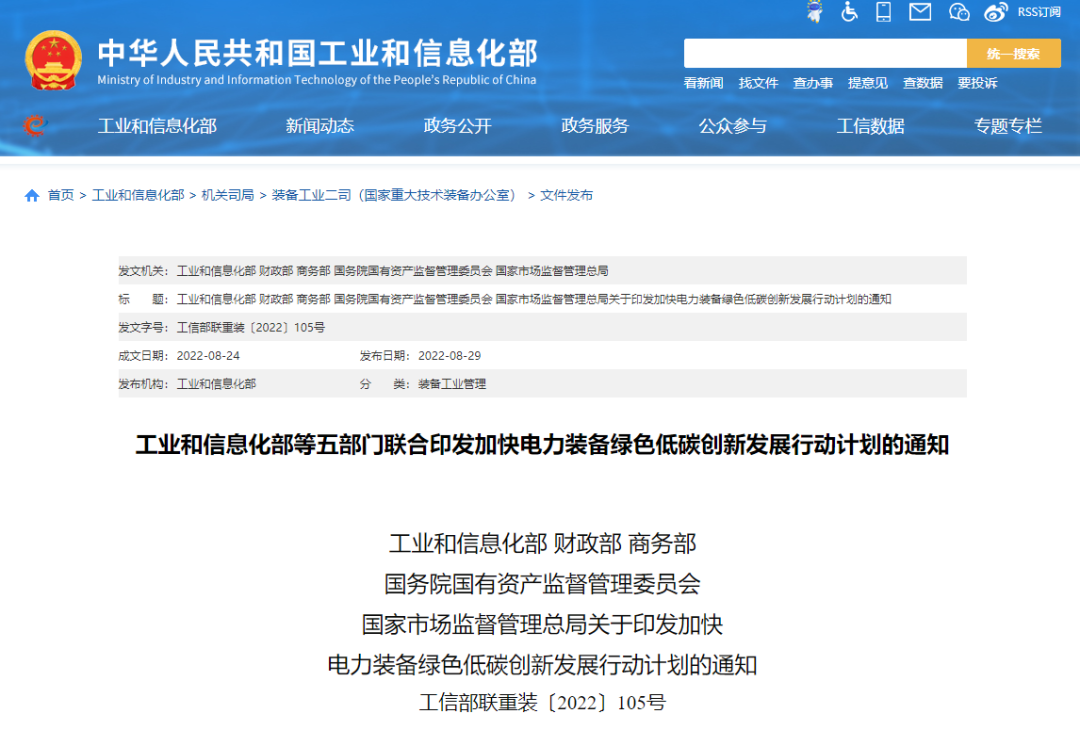Open the 新闻动态 navigation menu

[x=320, y=126]
